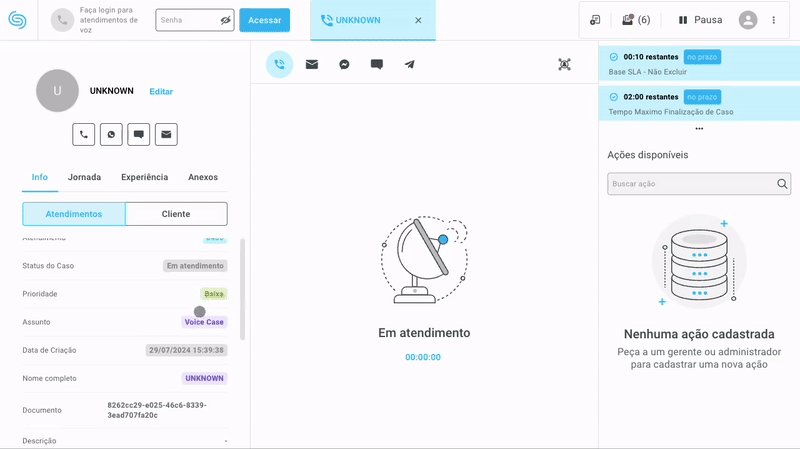This screenshot has height=449, width=800.
Task: Select the Telegram channel icon
Action: coord(409,64)
